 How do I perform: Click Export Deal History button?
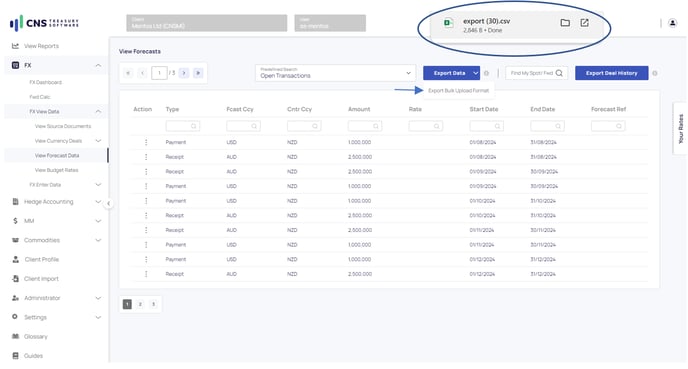[x=611, y=73]
